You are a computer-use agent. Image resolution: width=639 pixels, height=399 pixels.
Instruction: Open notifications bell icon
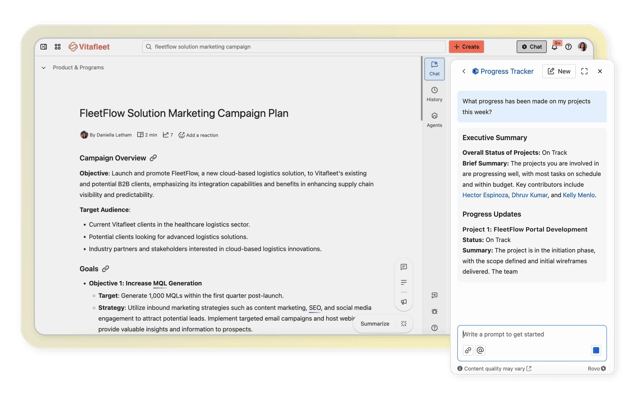click(554, 47)
